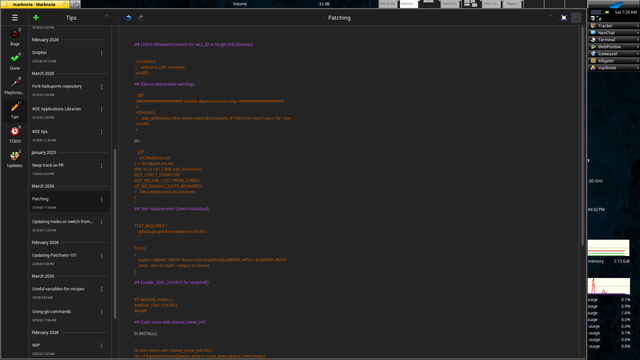Screen dimensions: 640x360
Task: Click the marknote window title tab
Action: (x=35, y=4)
